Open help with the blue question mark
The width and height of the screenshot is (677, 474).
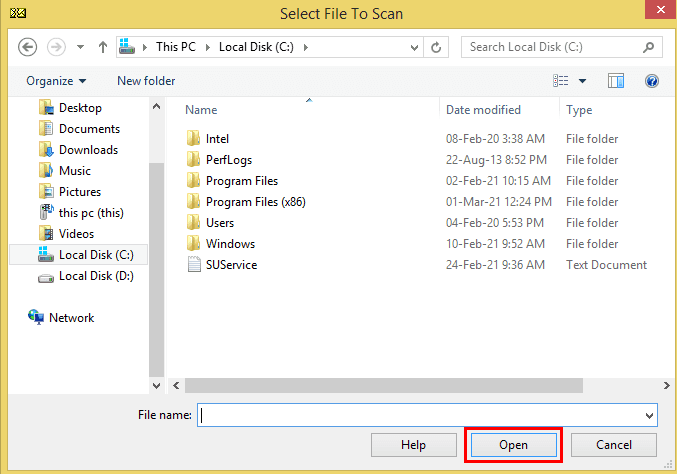tap(652, 81)
